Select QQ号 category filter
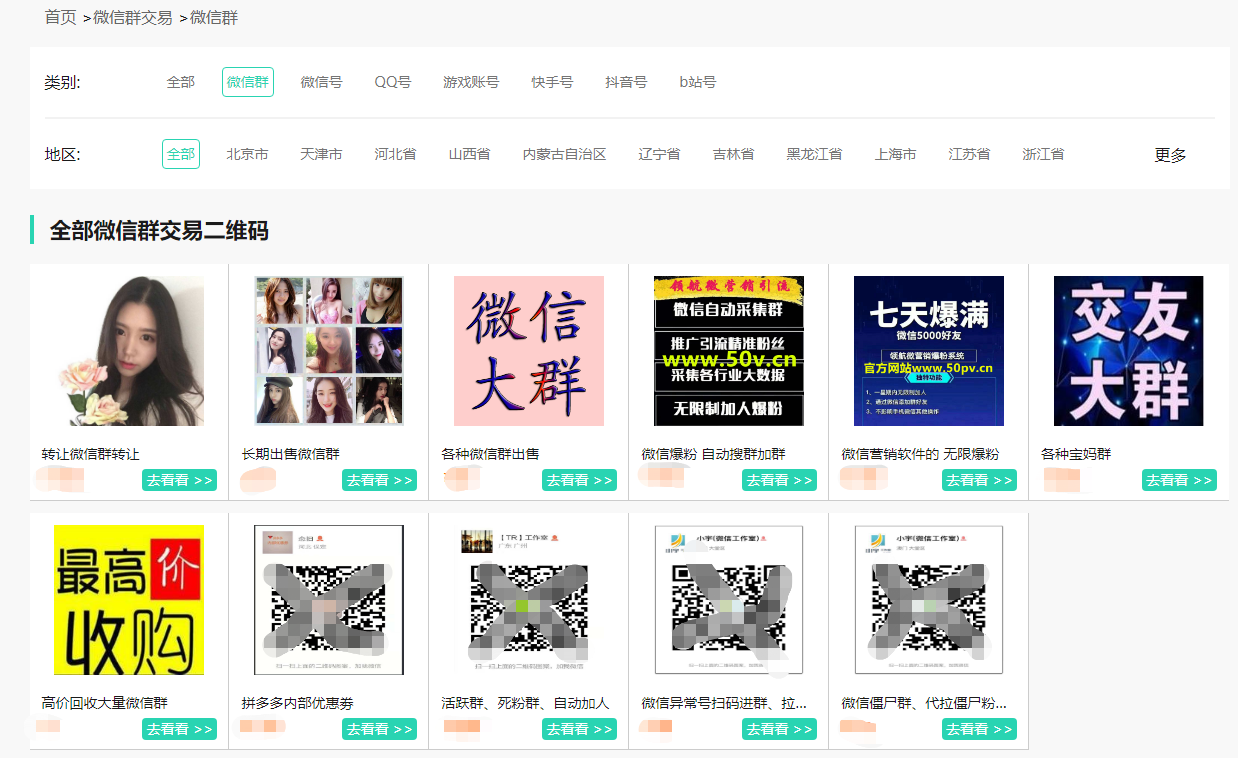 pos(393,82)
